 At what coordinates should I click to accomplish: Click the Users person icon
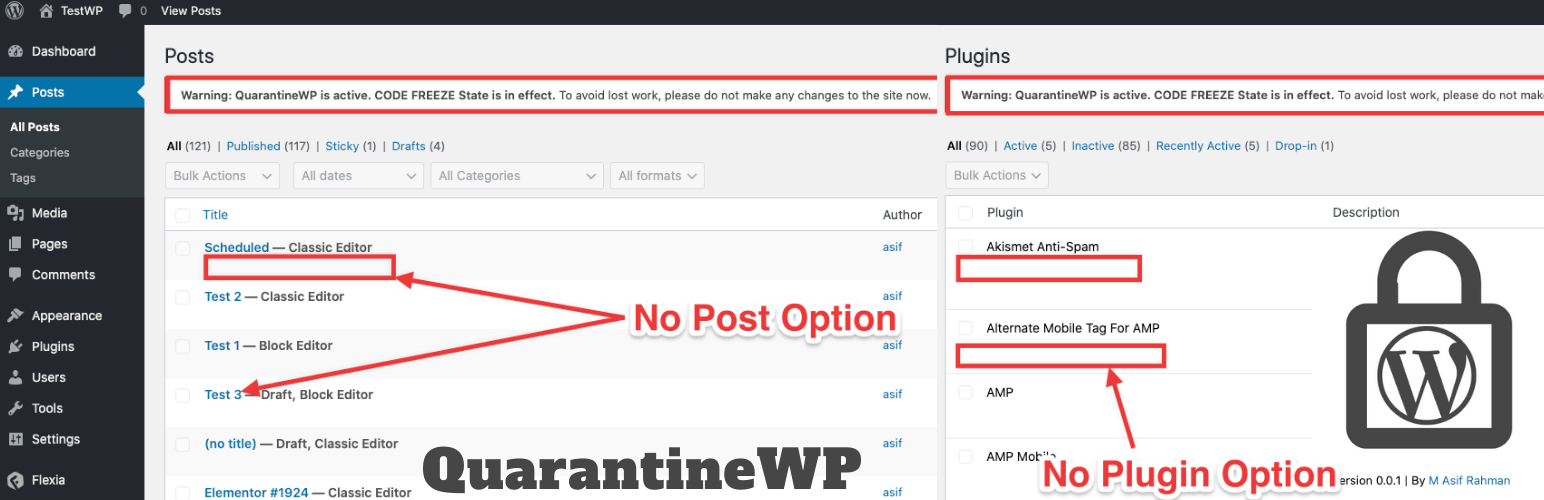click(x=15, y=378)
